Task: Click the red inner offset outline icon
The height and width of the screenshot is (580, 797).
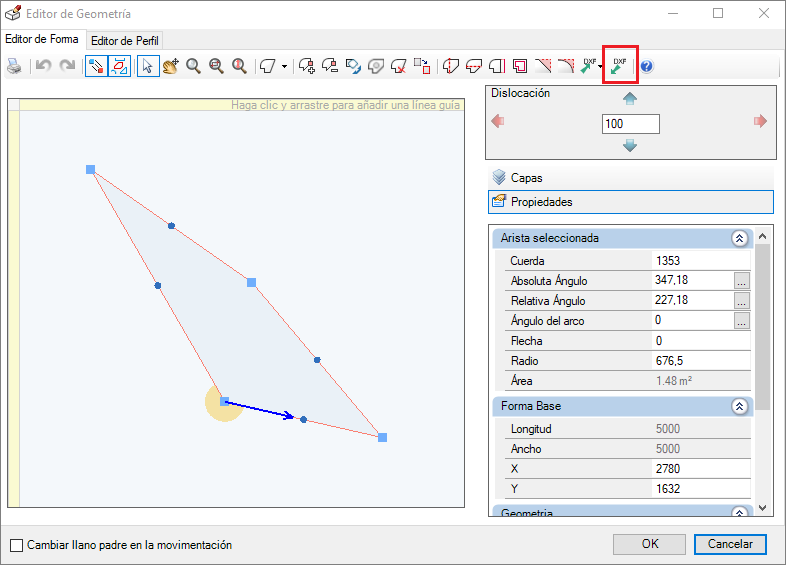Action: (x=520, y=66)
